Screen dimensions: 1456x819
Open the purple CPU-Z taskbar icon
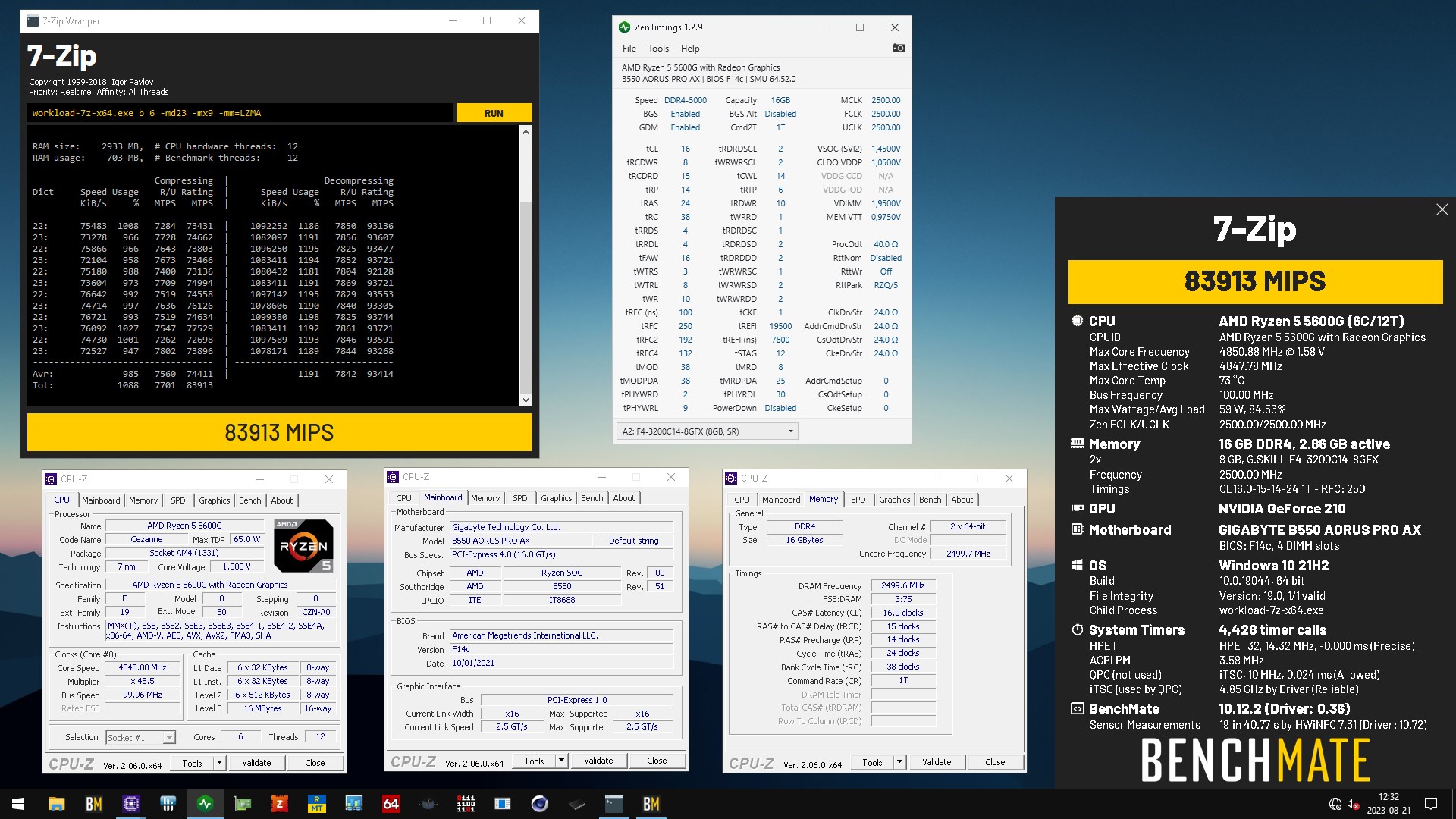tap(130, 804)
